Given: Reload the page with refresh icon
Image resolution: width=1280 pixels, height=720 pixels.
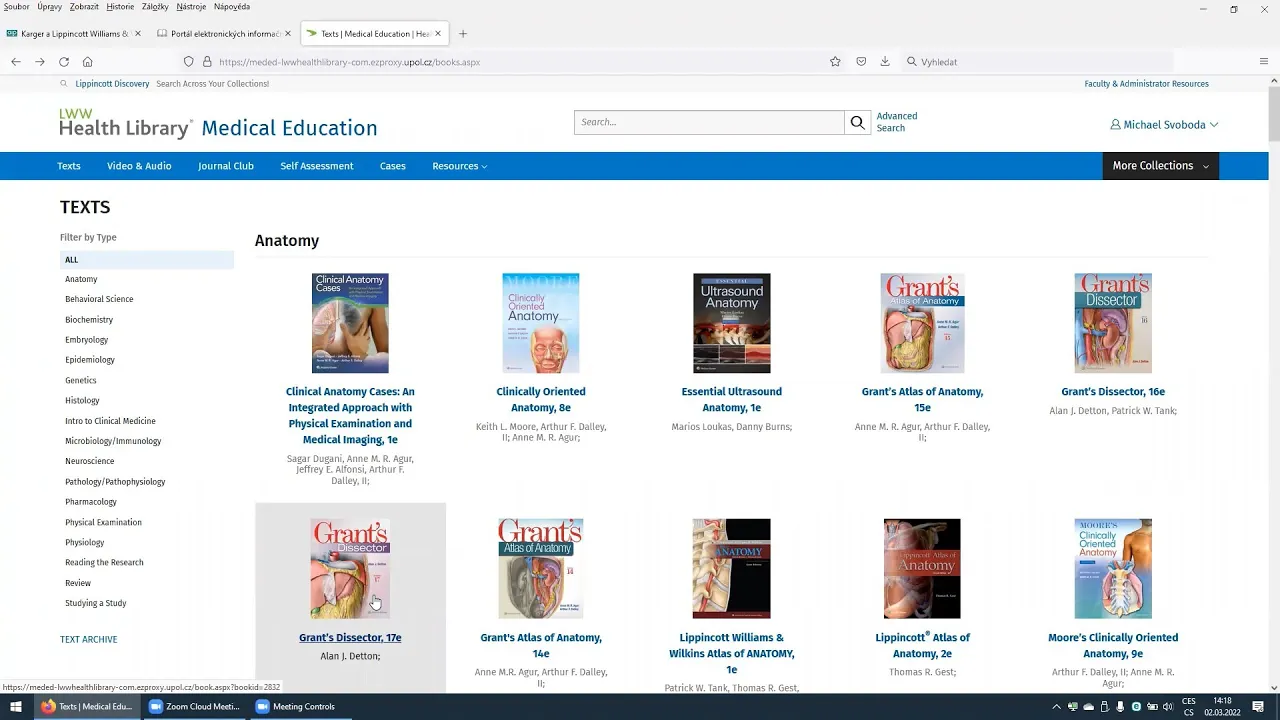Looking at the screenshot, I should point(64,61).
